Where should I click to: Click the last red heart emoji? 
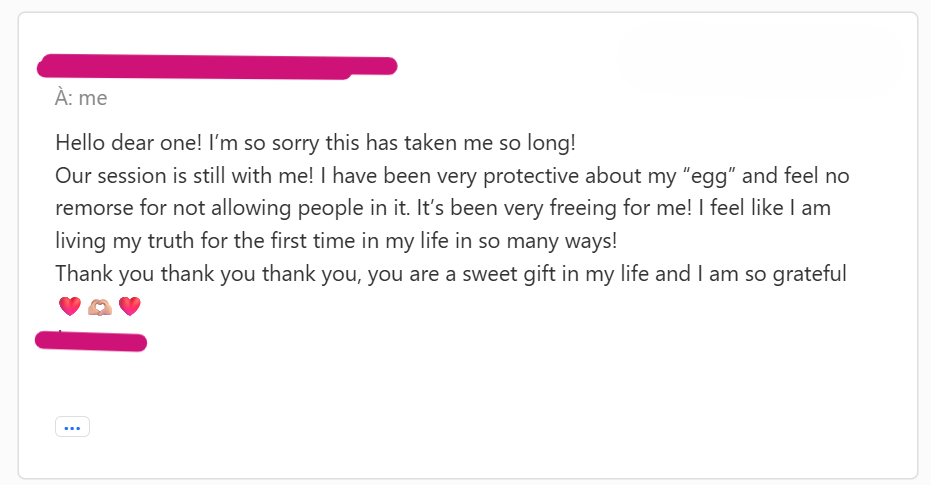point(130,306)
